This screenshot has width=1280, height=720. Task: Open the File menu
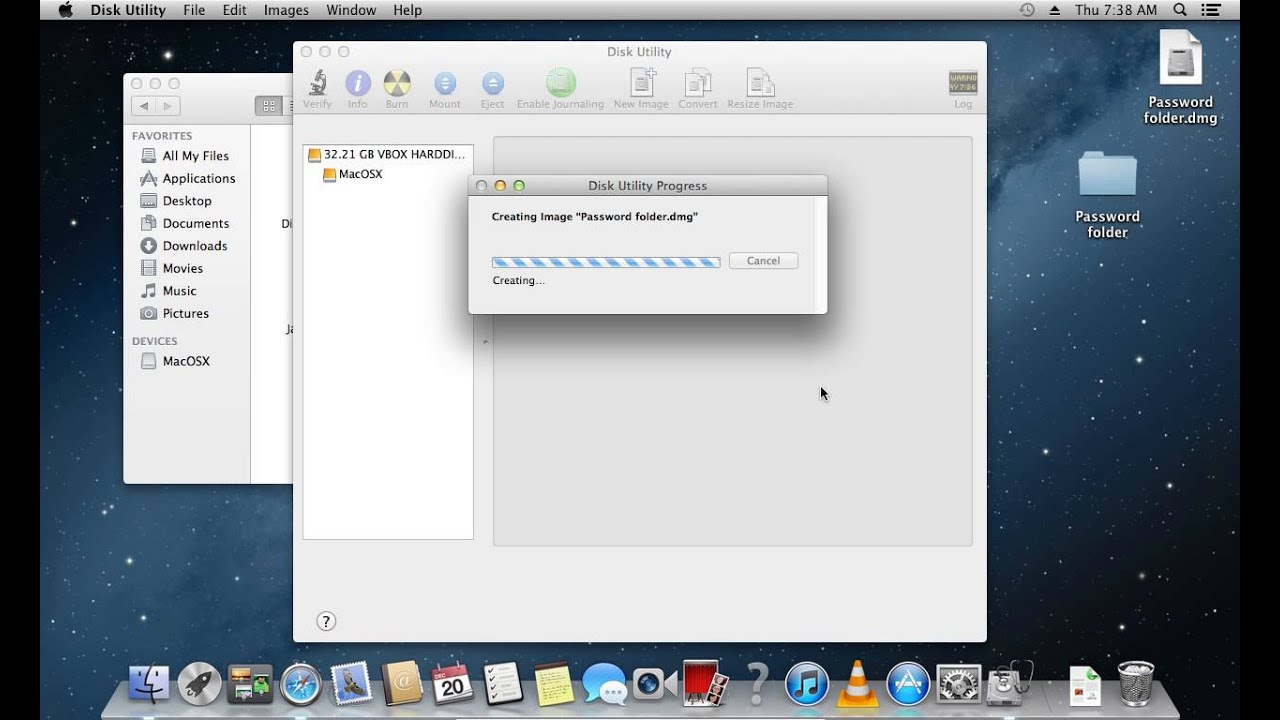(194, 10)
